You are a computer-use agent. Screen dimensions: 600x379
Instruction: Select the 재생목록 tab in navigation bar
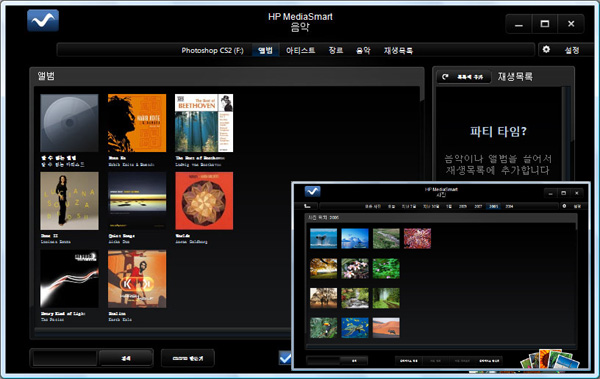[398, 50]
